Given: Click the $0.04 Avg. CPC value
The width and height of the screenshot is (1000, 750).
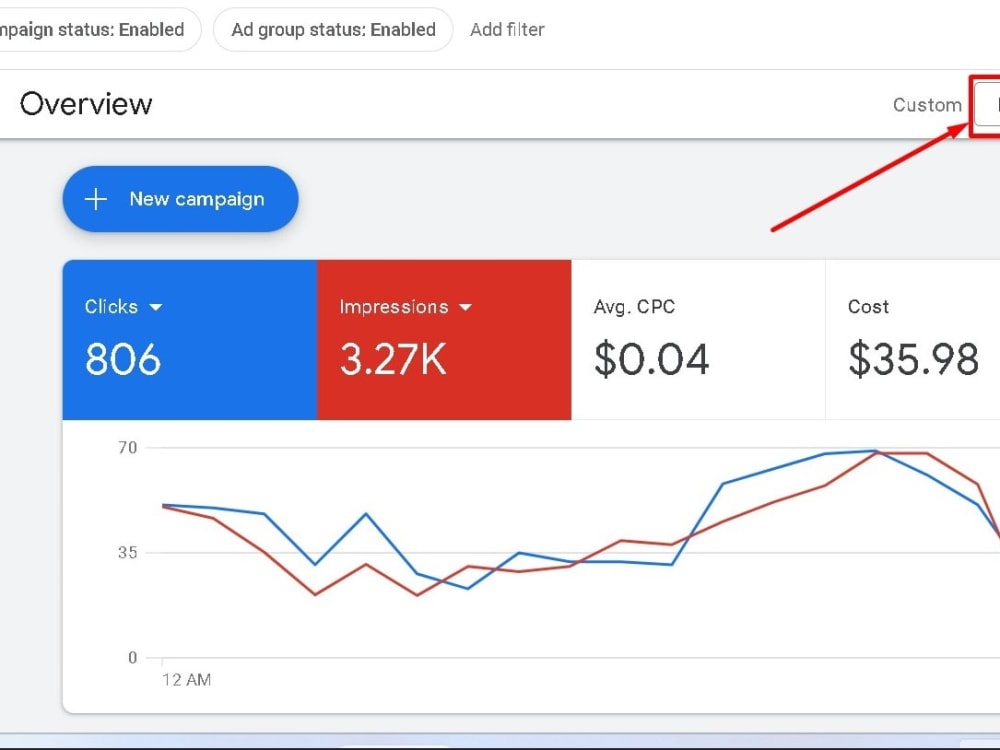Looking at the screenshot, I should coord(651,359).
